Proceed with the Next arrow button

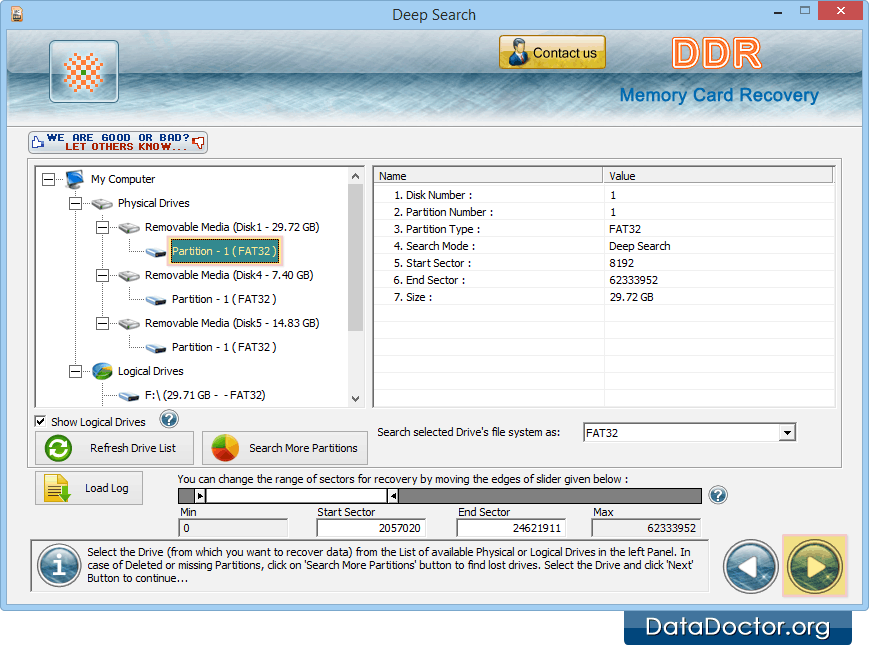point(815,566)
